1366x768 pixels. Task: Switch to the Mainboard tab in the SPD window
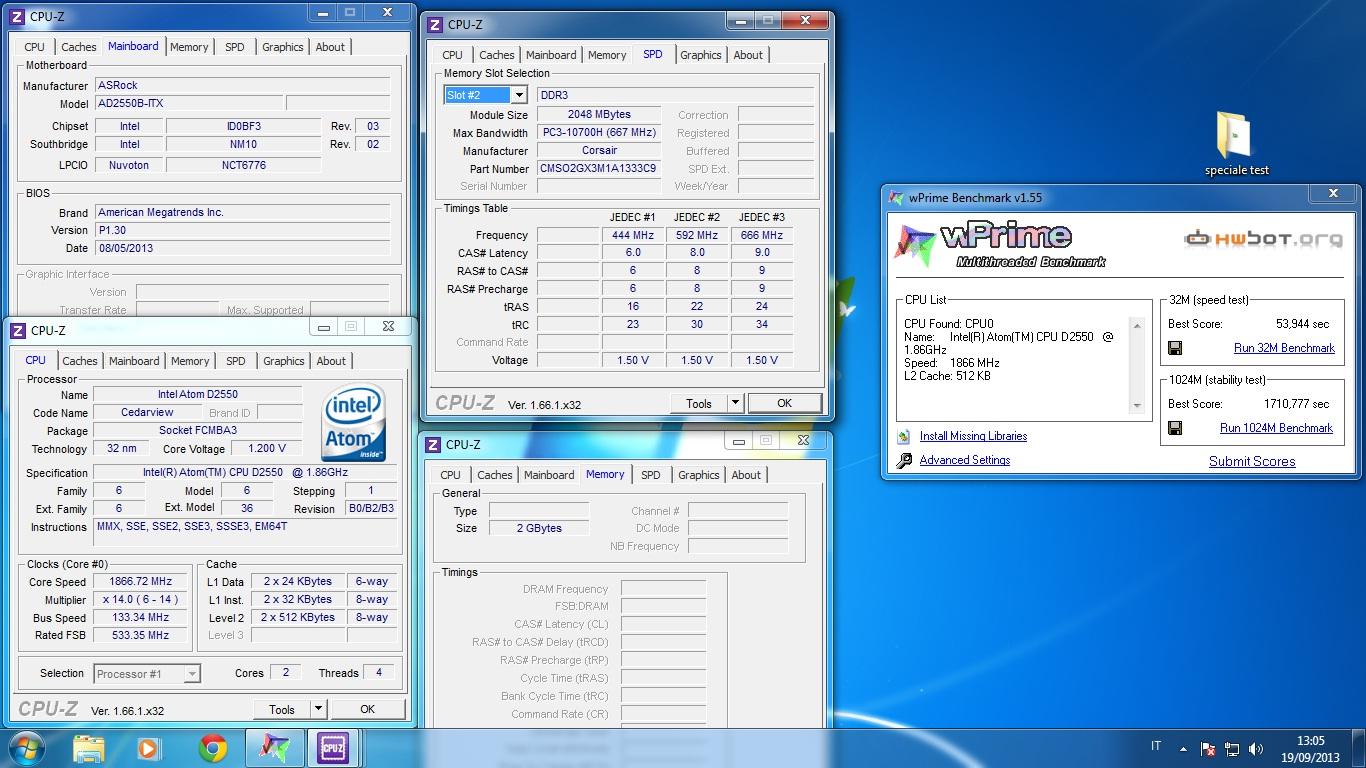tap(551, 55)
